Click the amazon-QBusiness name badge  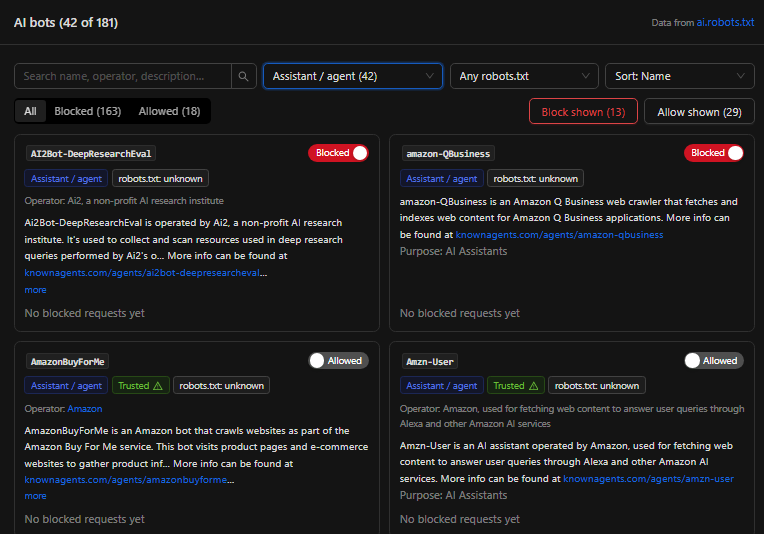click(448, 153)
